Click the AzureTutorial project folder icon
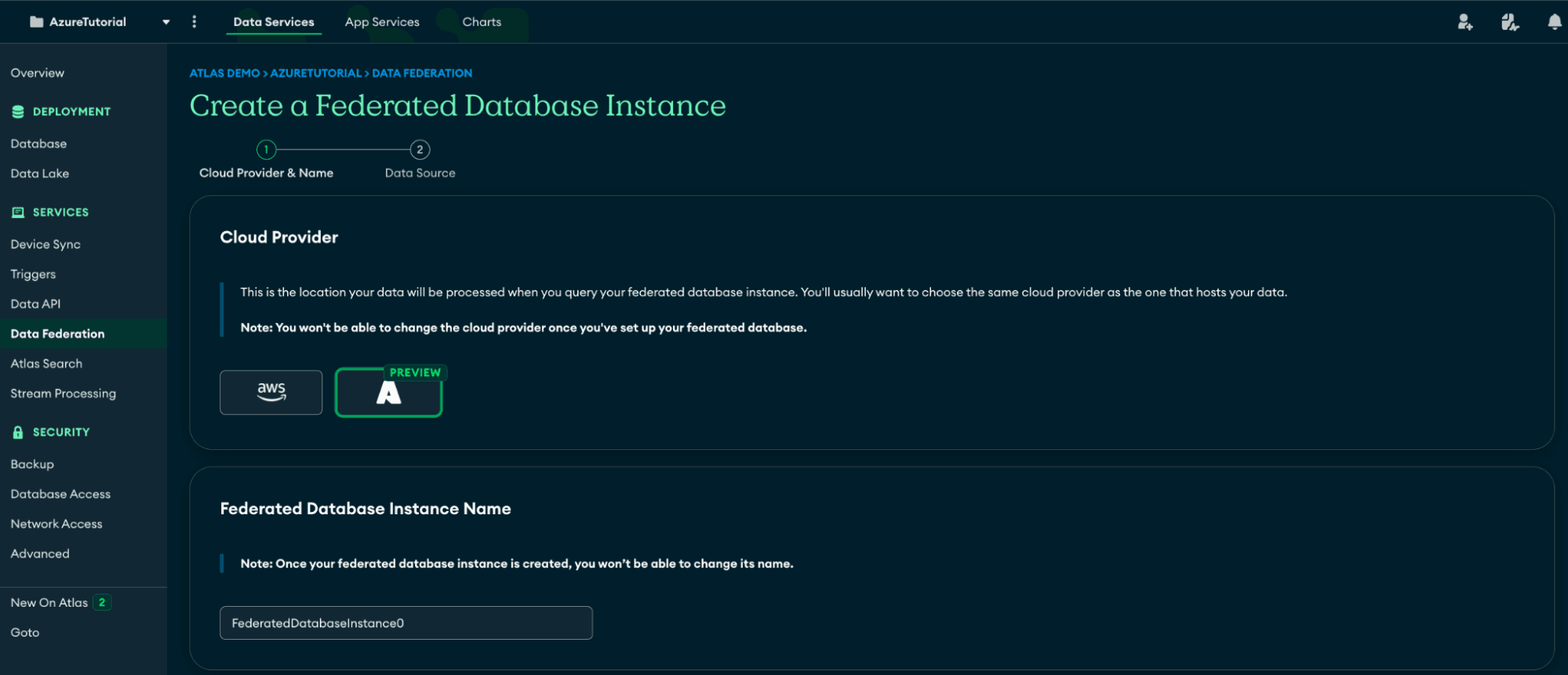Image resolution: width=1568 pixels, height=675 pixels. tap(36, 22)
